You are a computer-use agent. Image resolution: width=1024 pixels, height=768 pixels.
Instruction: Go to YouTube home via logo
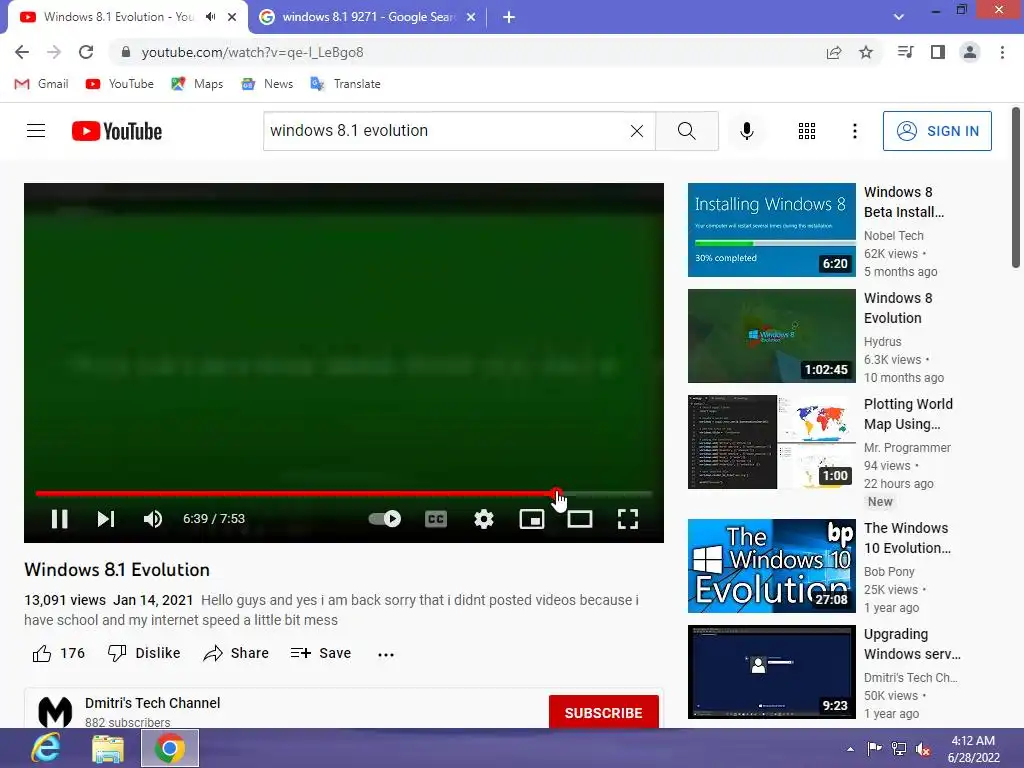point(117,131)
